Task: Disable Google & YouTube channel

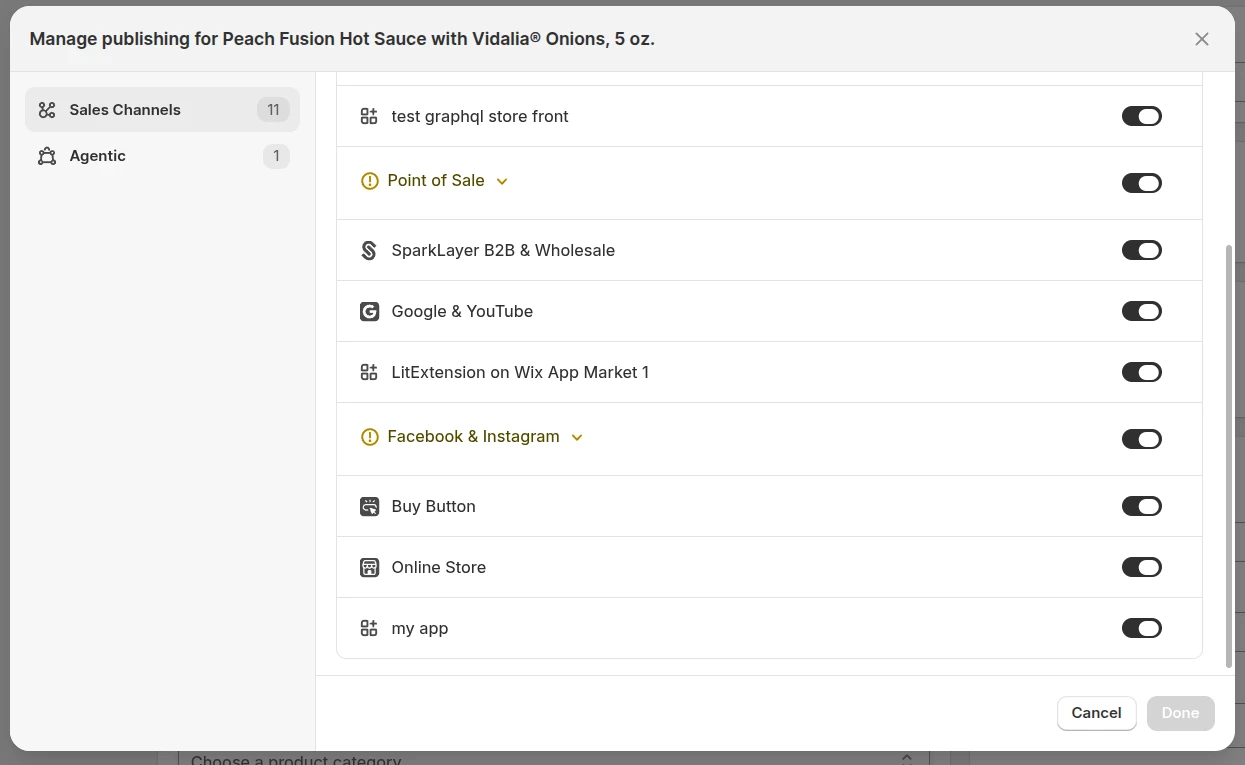Action: [1141, 311]
